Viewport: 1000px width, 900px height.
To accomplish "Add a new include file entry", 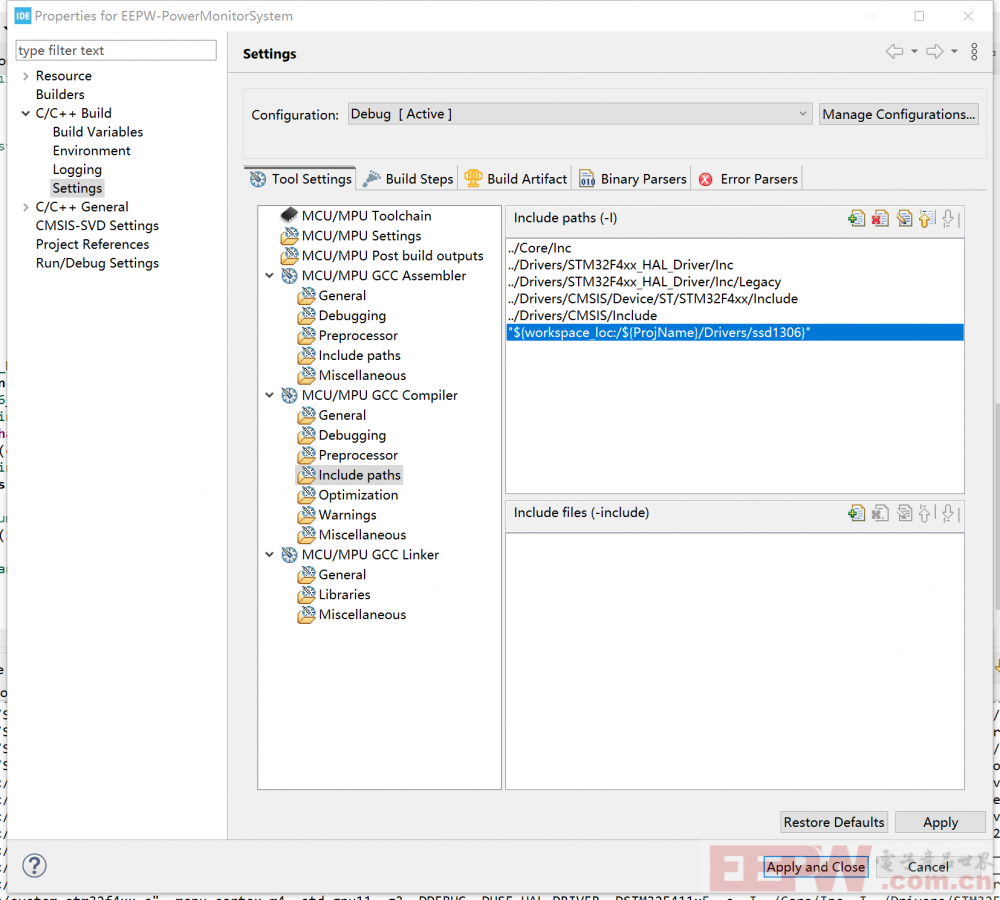I will (857, 513).
